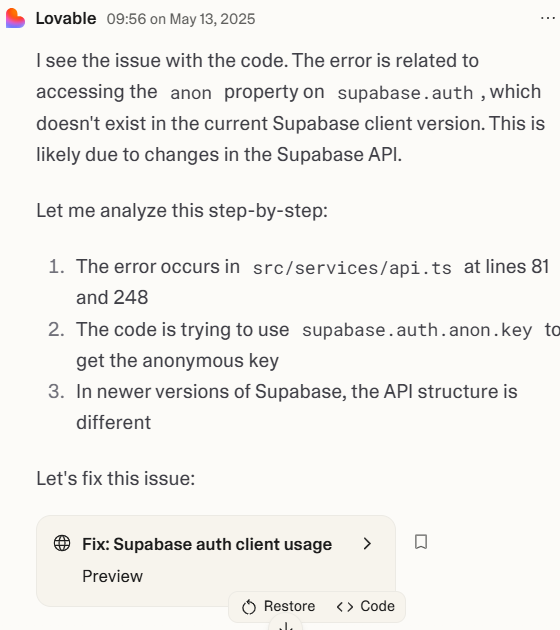
Task: Bookmark this message with the bookmark icon
Action: [x=421, y=542]
